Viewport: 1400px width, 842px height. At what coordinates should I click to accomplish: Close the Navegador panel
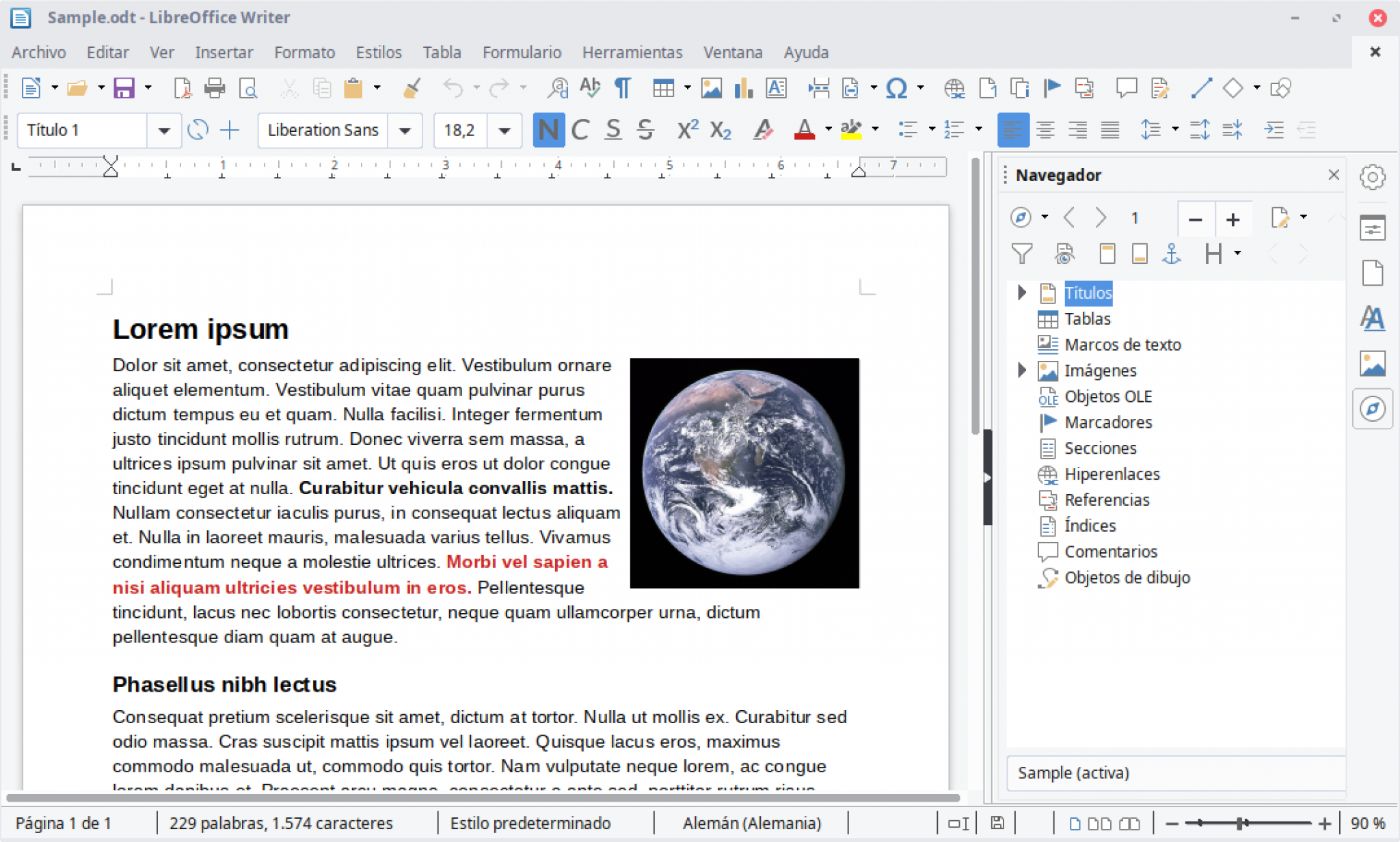[x=1334, y=175]
